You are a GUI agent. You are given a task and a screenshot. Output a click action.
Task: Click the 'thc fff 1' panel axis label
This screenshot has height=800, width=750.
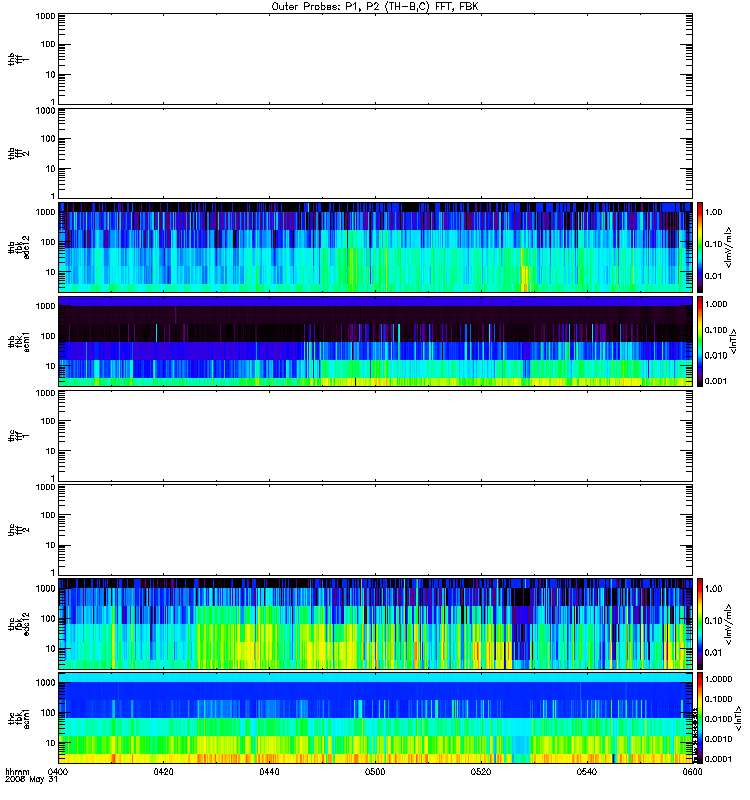pos(18,436)
